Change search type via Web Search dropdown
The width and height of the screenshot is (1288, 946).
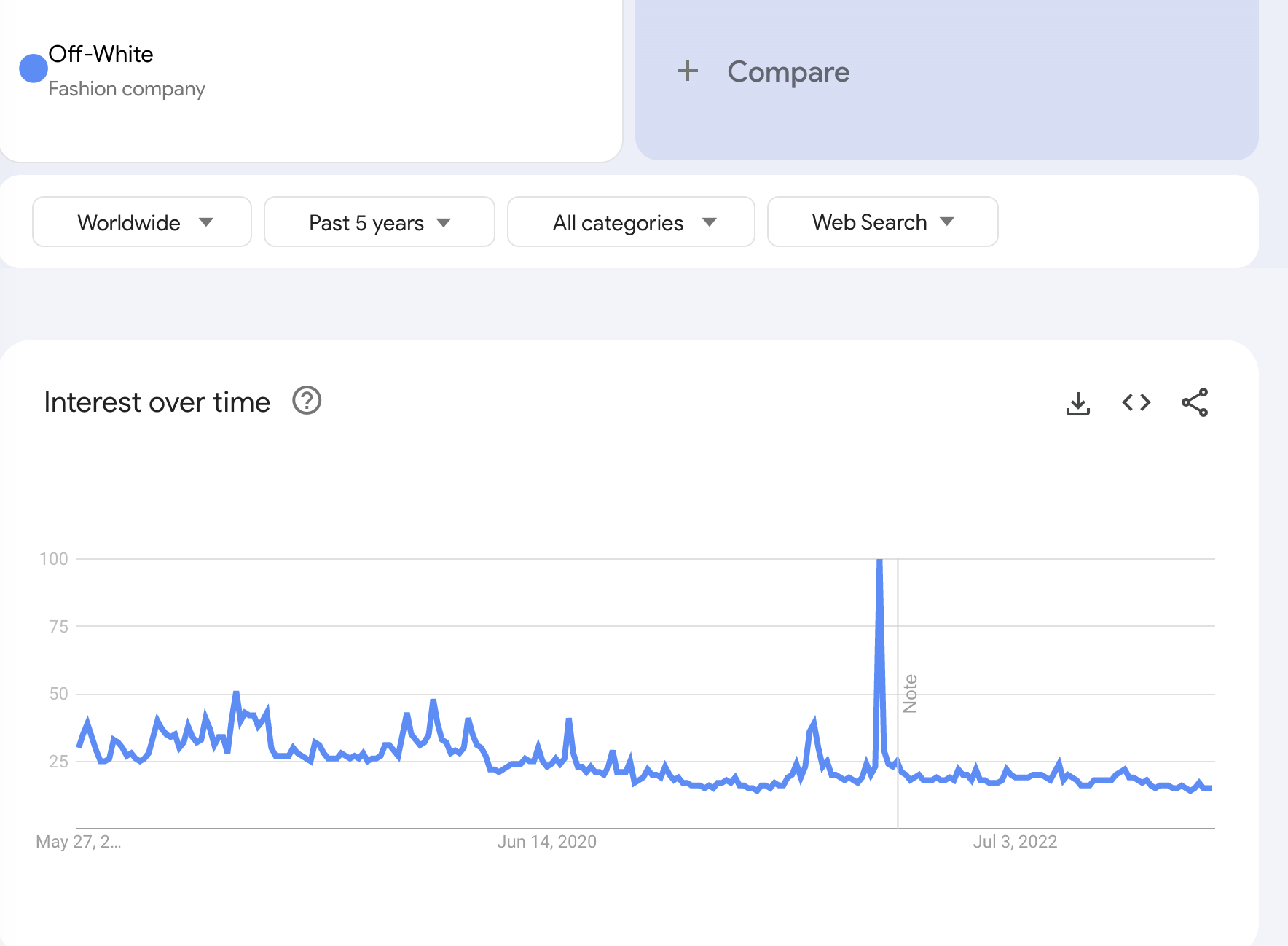click(x=881, y=222)
